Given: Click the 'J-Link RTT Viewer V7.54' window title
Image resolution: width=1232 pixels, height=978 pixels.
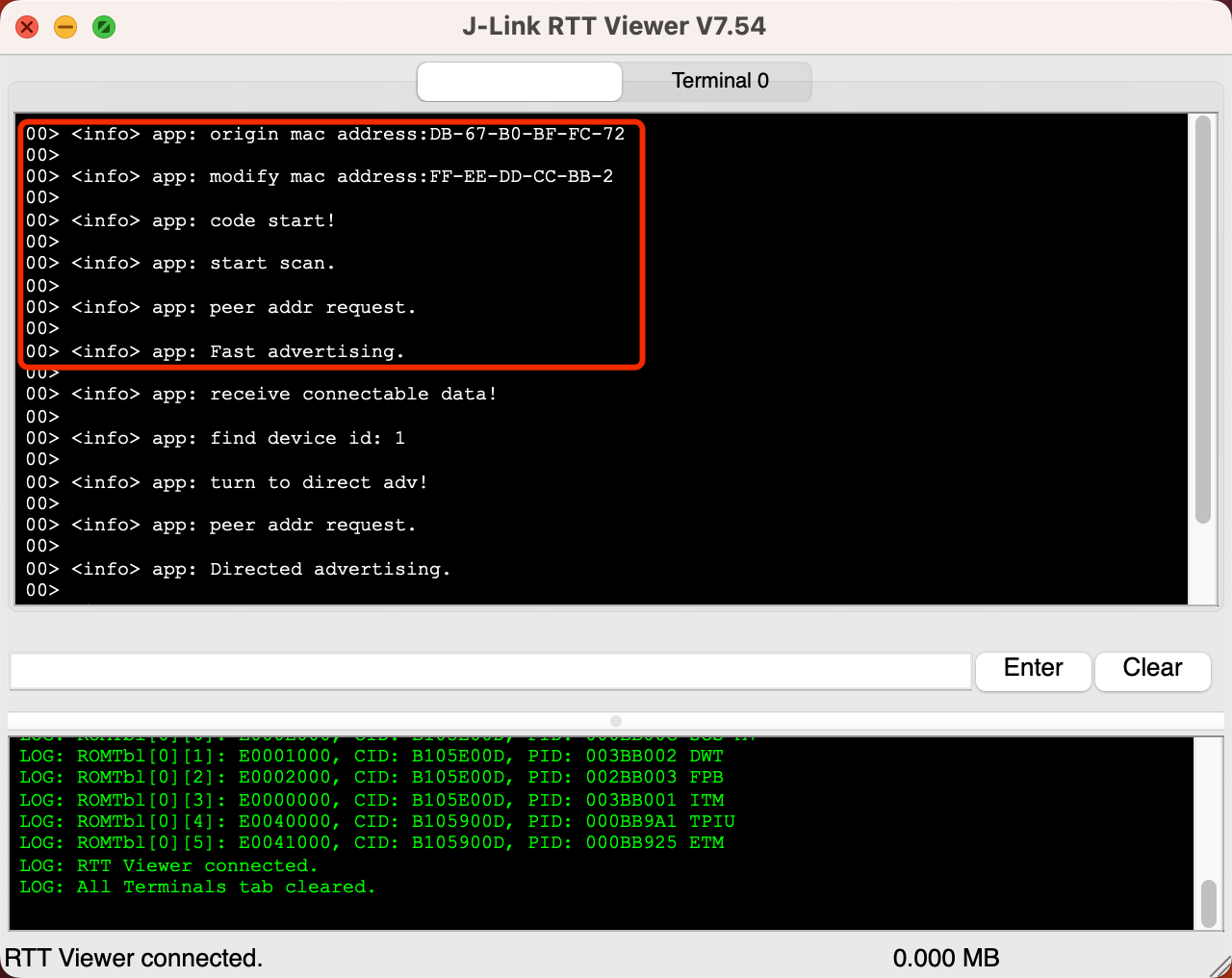Looking at the screenshot, I should coord(614,26).
